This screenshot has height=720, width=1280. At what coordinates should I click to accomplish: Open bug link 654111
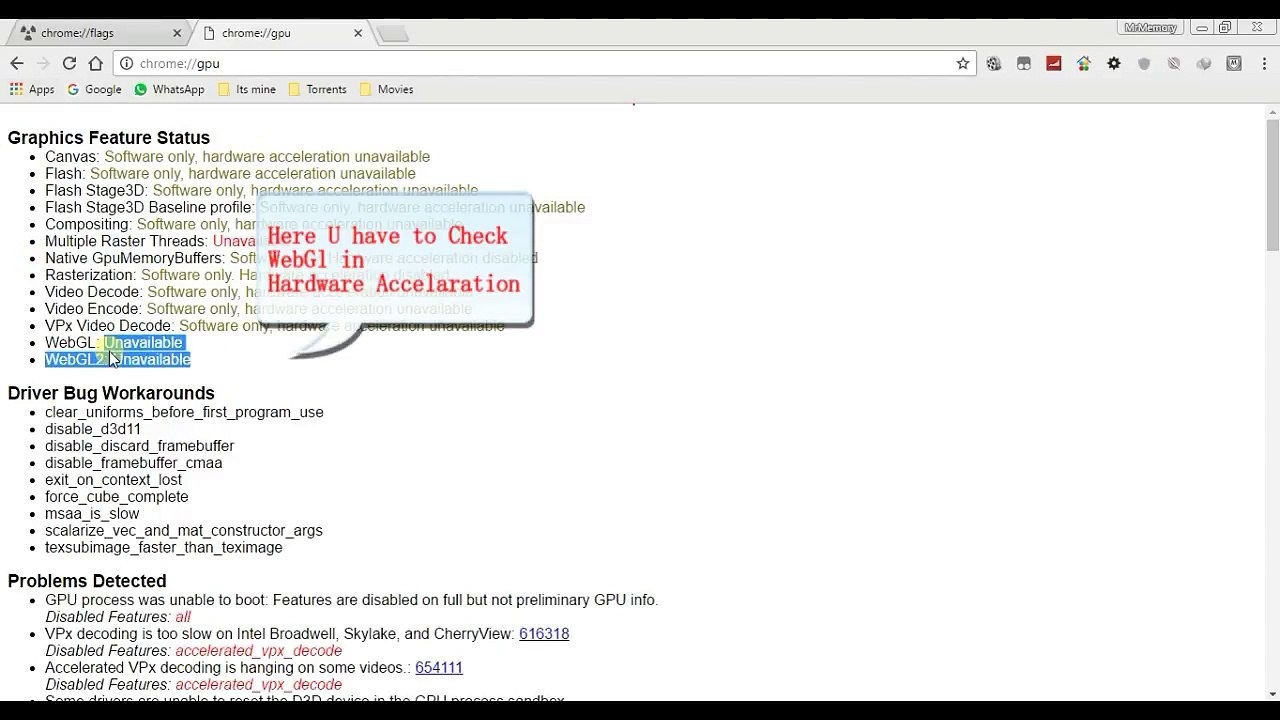click(439, 668)
